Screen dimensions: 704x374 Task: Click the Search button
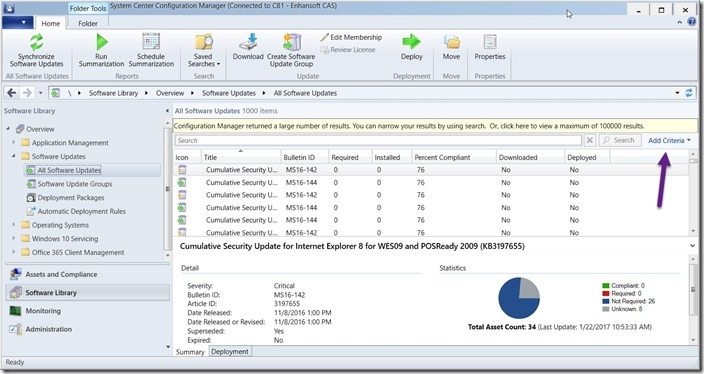(x=619, y=141)
